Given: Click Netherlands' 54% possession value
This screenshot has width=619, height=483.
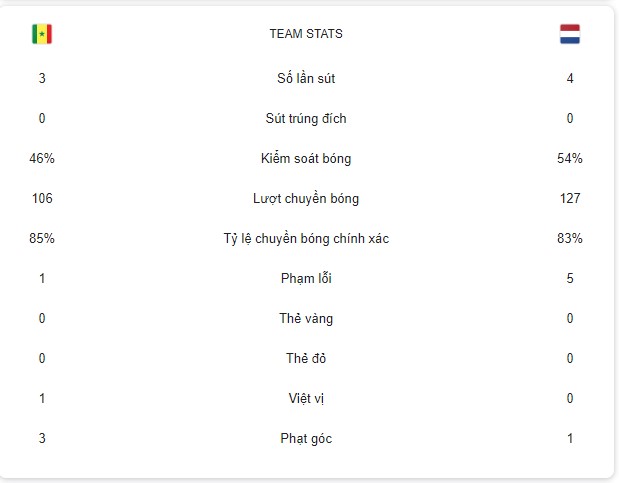Looking at the screenshot, I should 570,158.
